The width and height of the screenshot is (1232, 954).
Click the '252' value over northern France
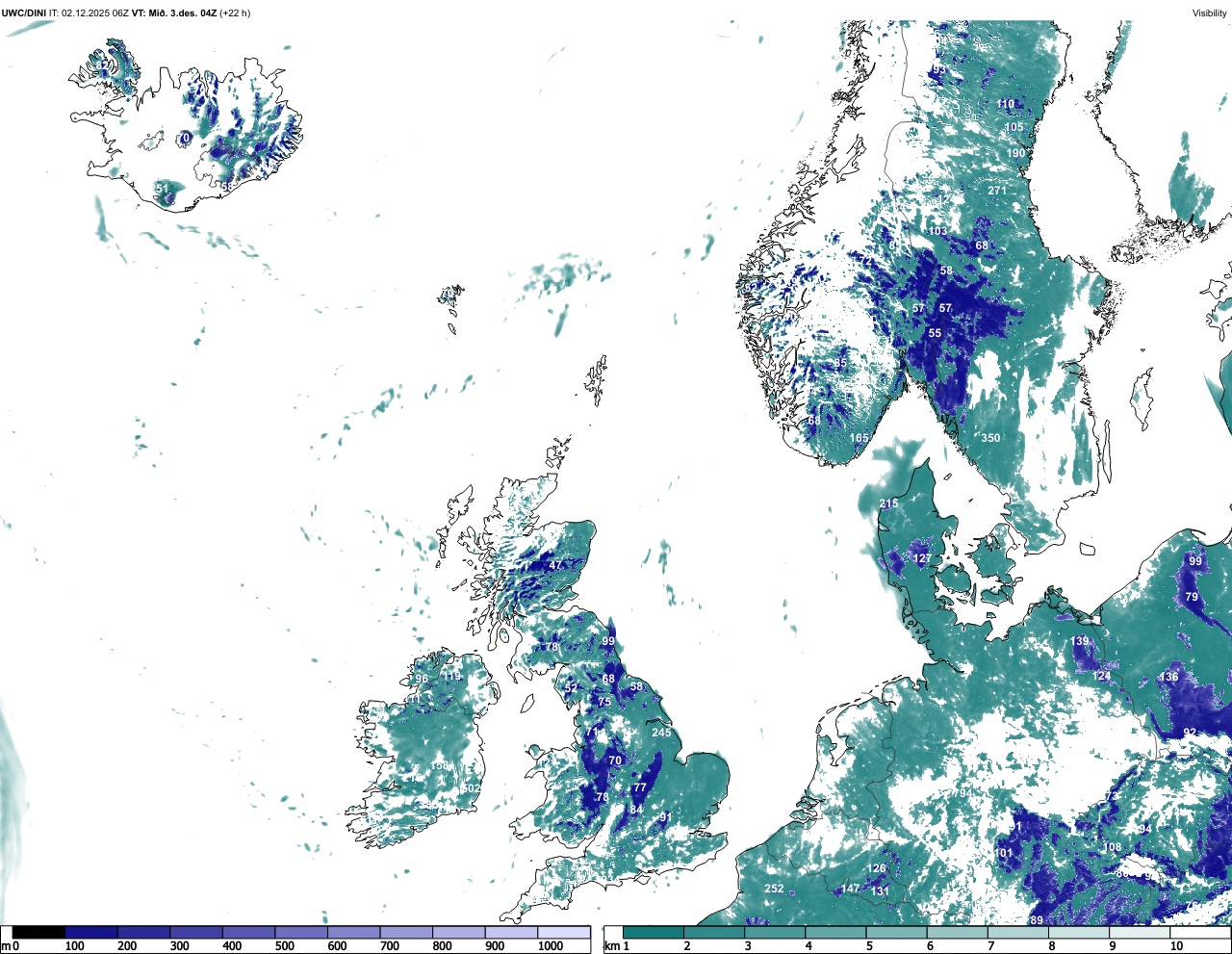(774, 889)
